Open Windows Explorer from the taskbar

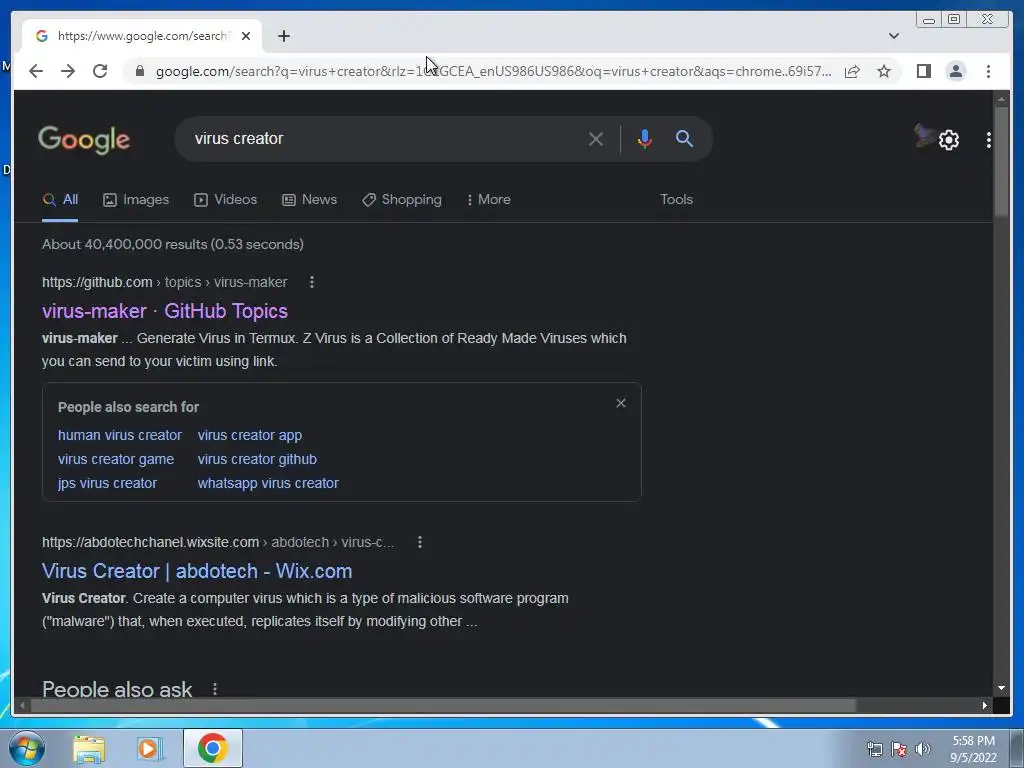click(88, 748)
